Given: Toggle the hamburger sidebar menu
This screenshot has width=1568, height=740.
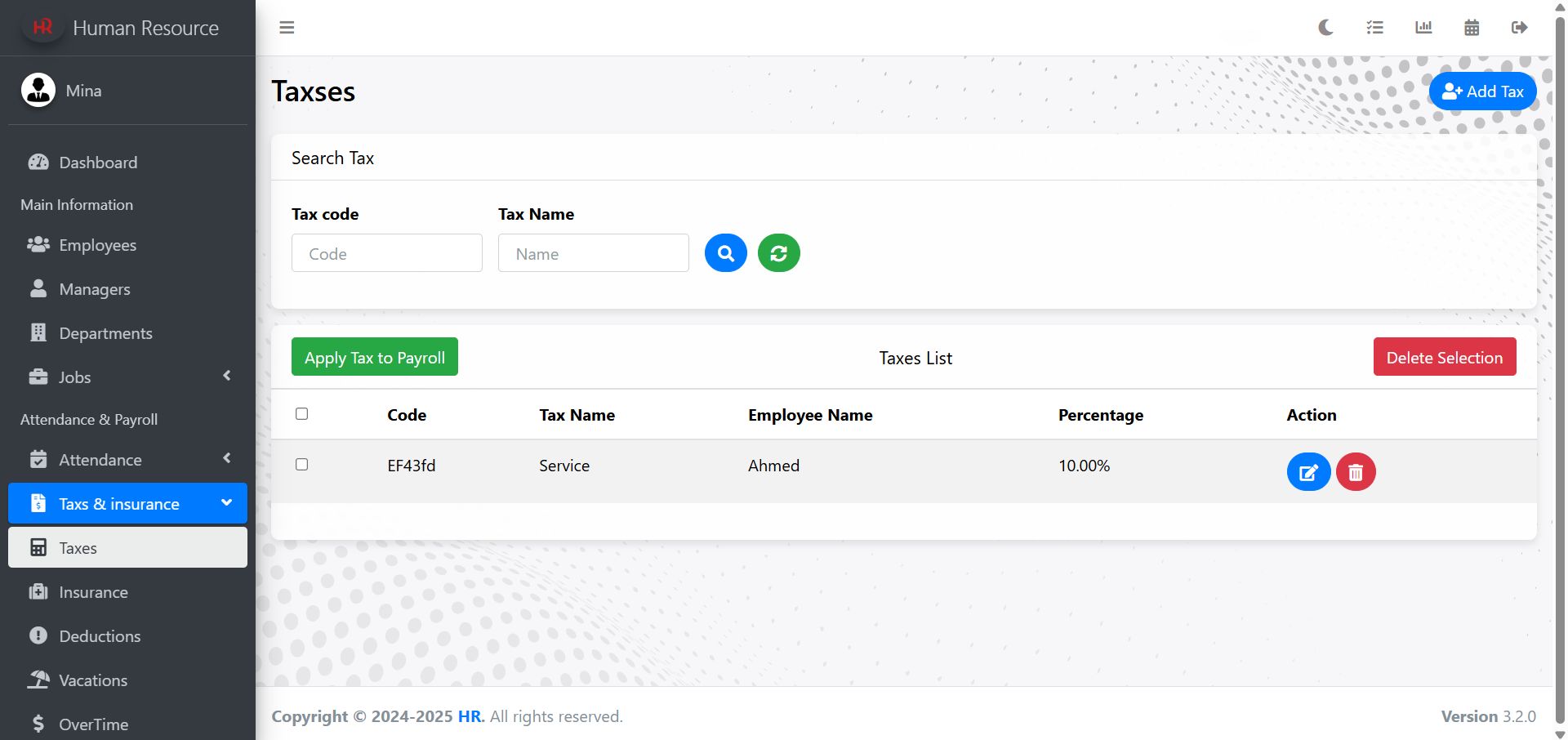Looking at the screenshot, I should point(287,28).
